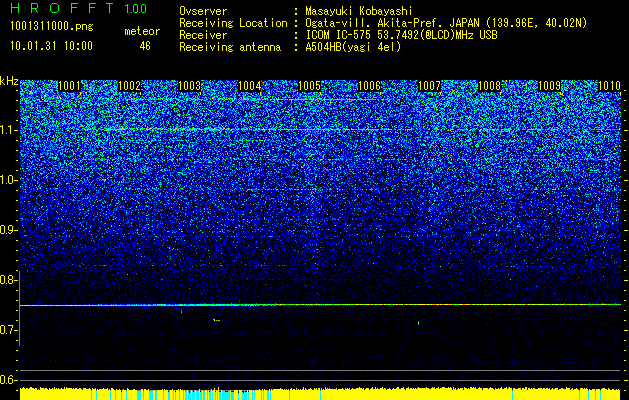Select the meteor count value 46

pos(145,46)
